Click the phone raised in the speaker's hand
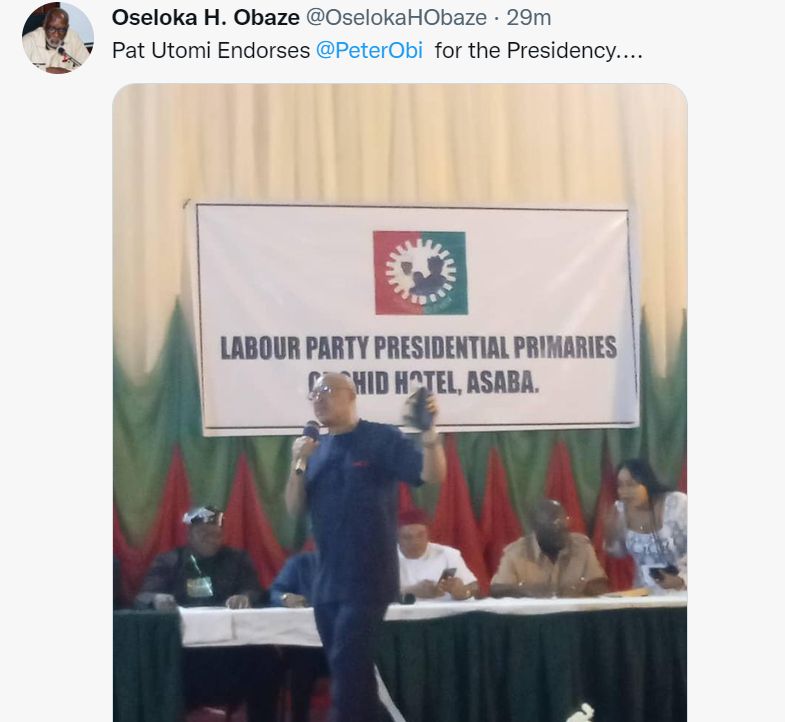This screenshot has width=785, height=722. pyautogui.click(x=421, y=409)
